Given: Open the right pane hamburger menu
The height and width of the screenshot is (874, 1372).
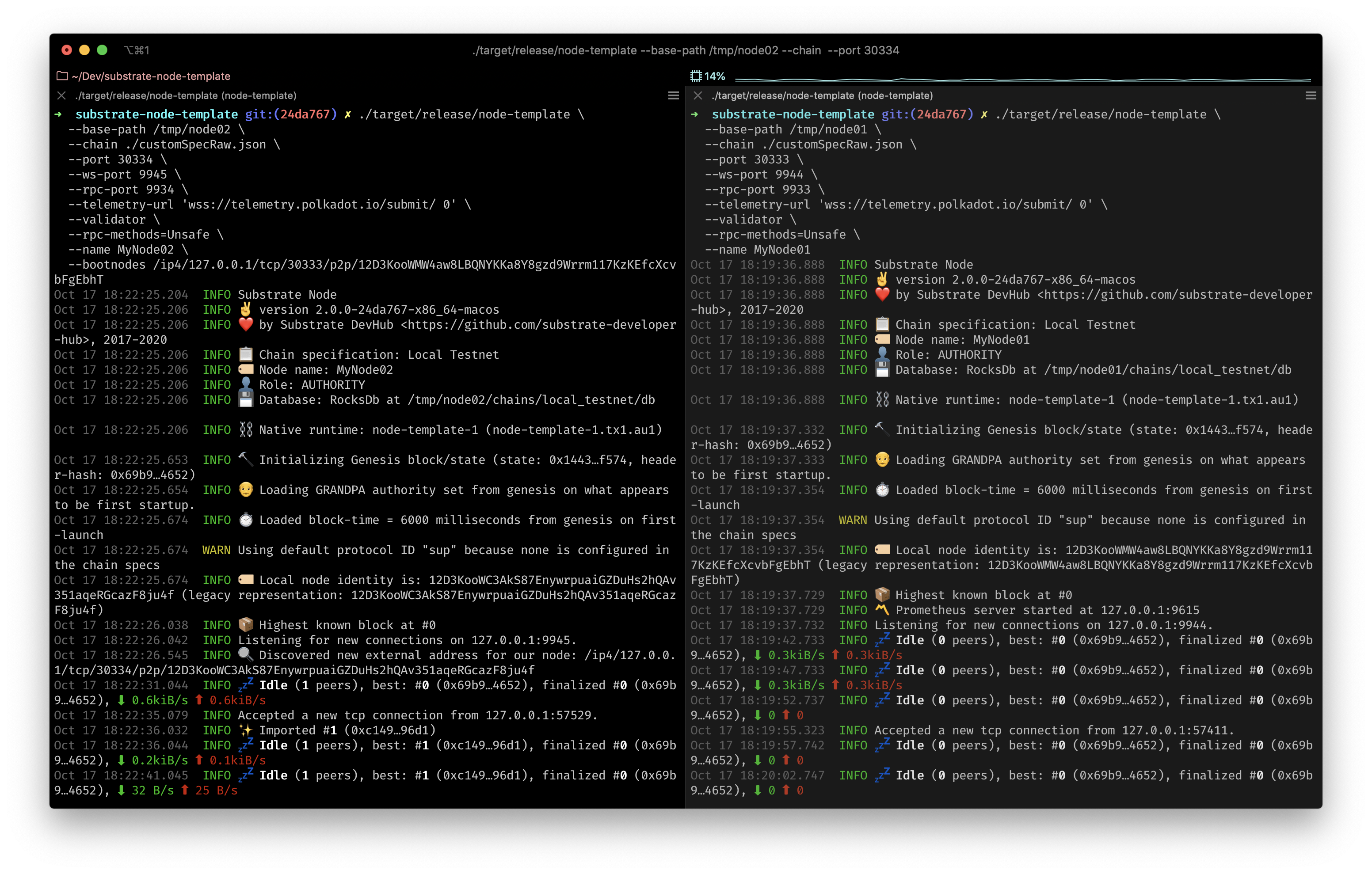Looking at the screenshot, I should tap(1311, 96).
